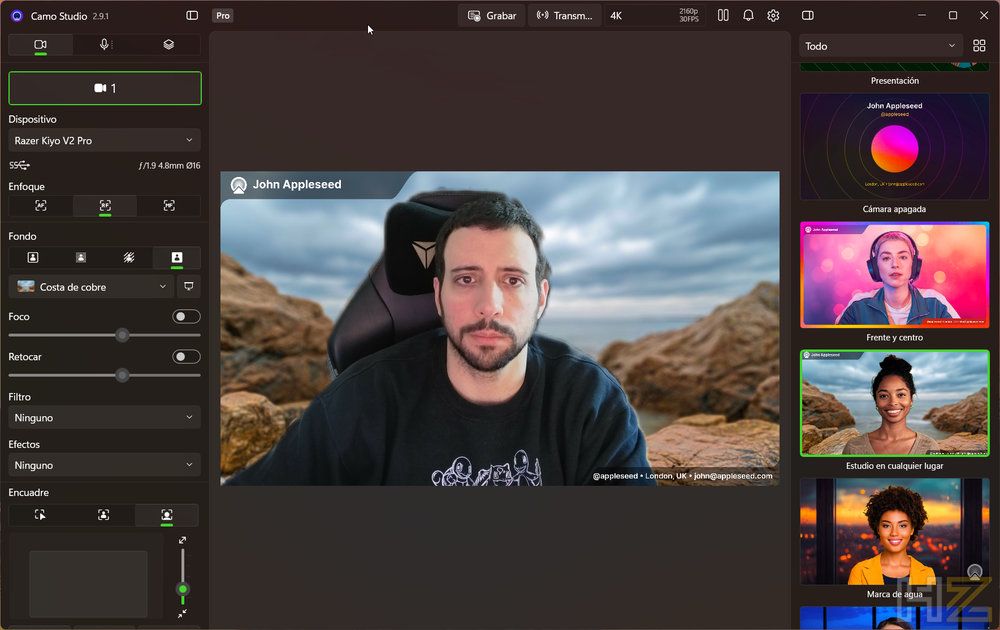
Task: Click the @appleseed contact overlay text
Action: pos(682,476)
